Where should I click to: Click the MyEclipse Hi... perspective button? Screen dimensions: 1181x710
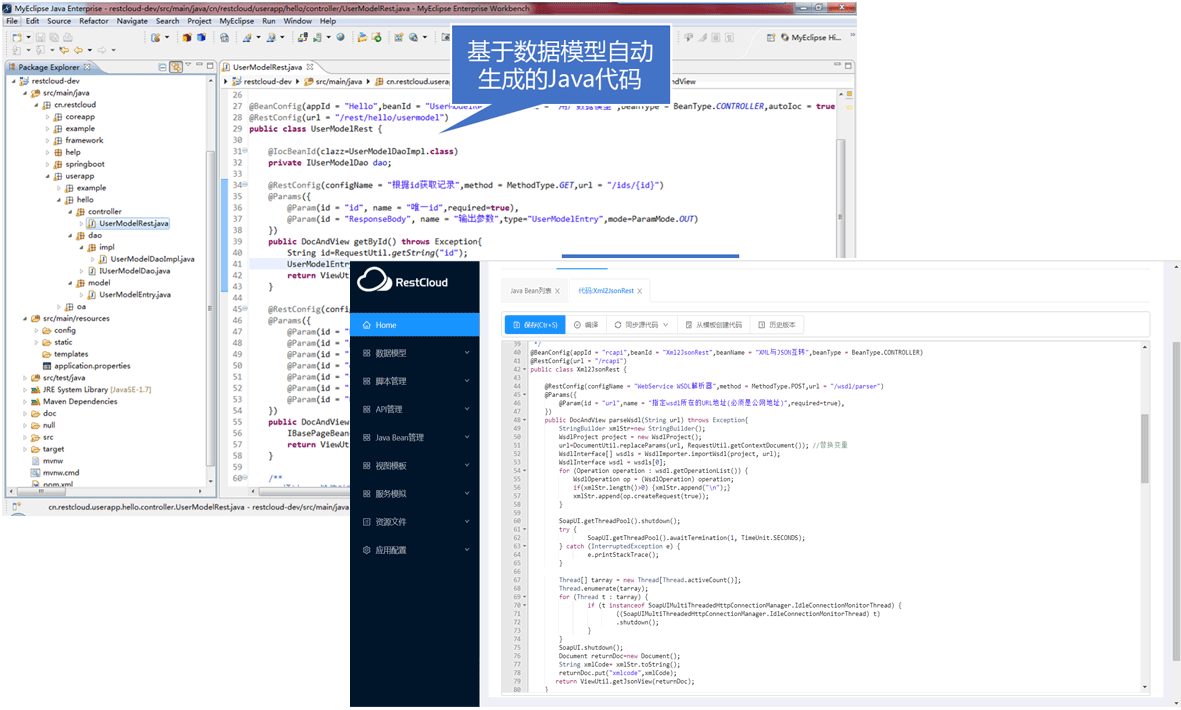tap(810, 37)
